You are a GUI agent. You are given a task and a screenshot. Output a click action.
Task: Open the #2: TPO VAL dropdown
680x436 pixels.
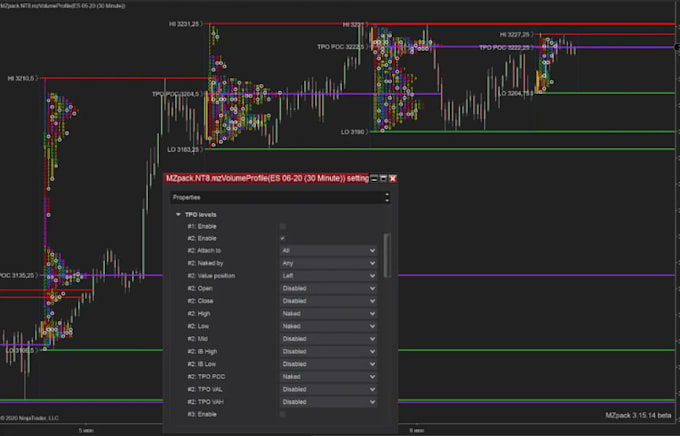328,389
